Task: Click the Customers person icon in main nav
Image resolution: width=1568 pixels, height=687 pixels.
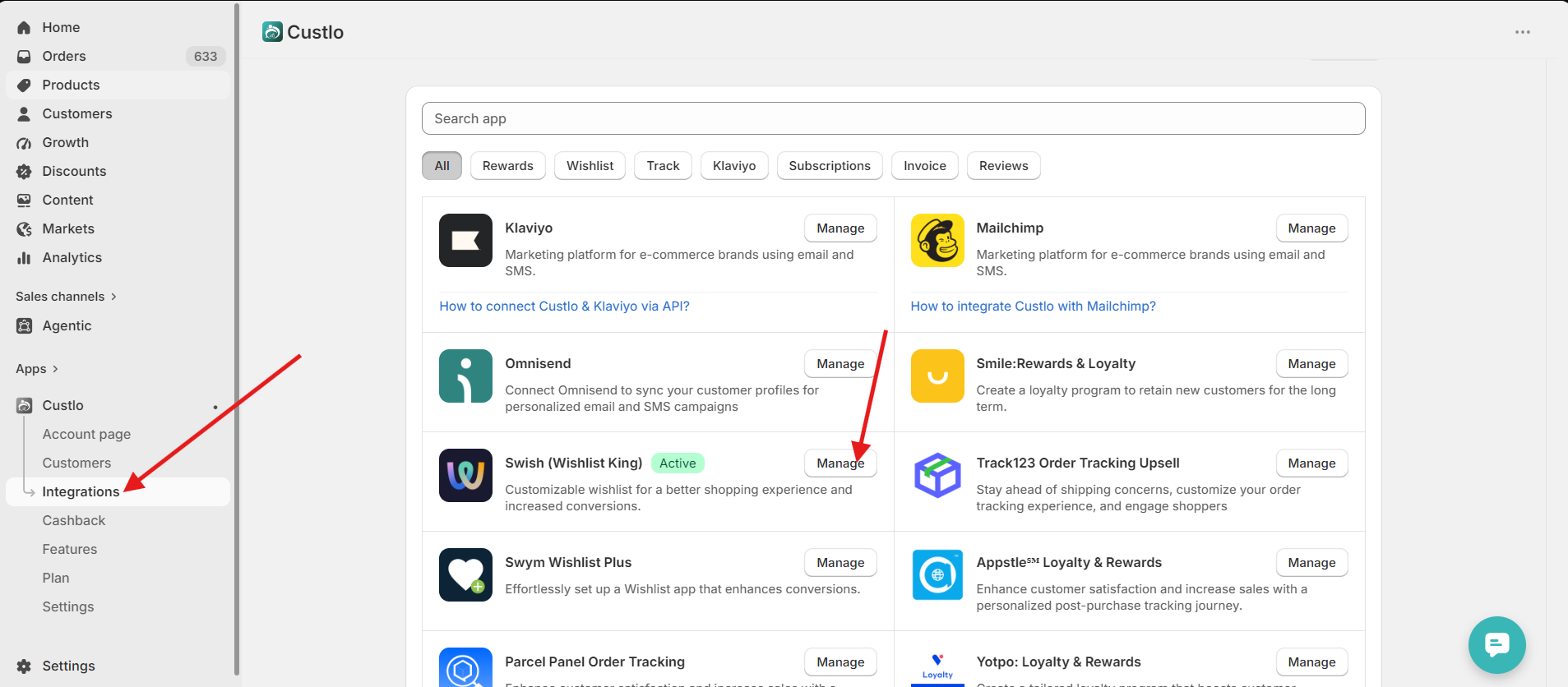Action: coord(25,114)
